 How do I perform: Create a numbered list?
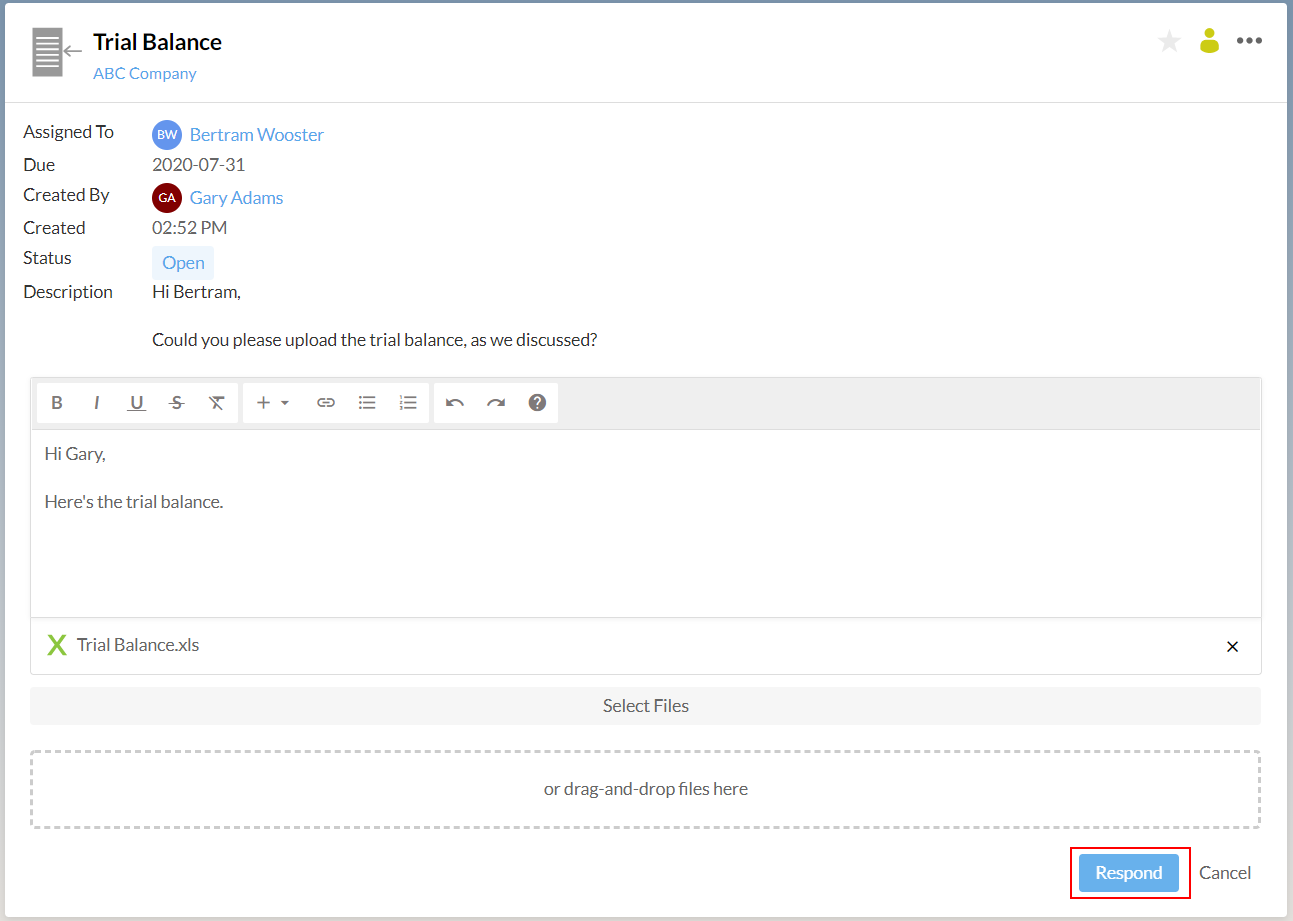[407, 402]
